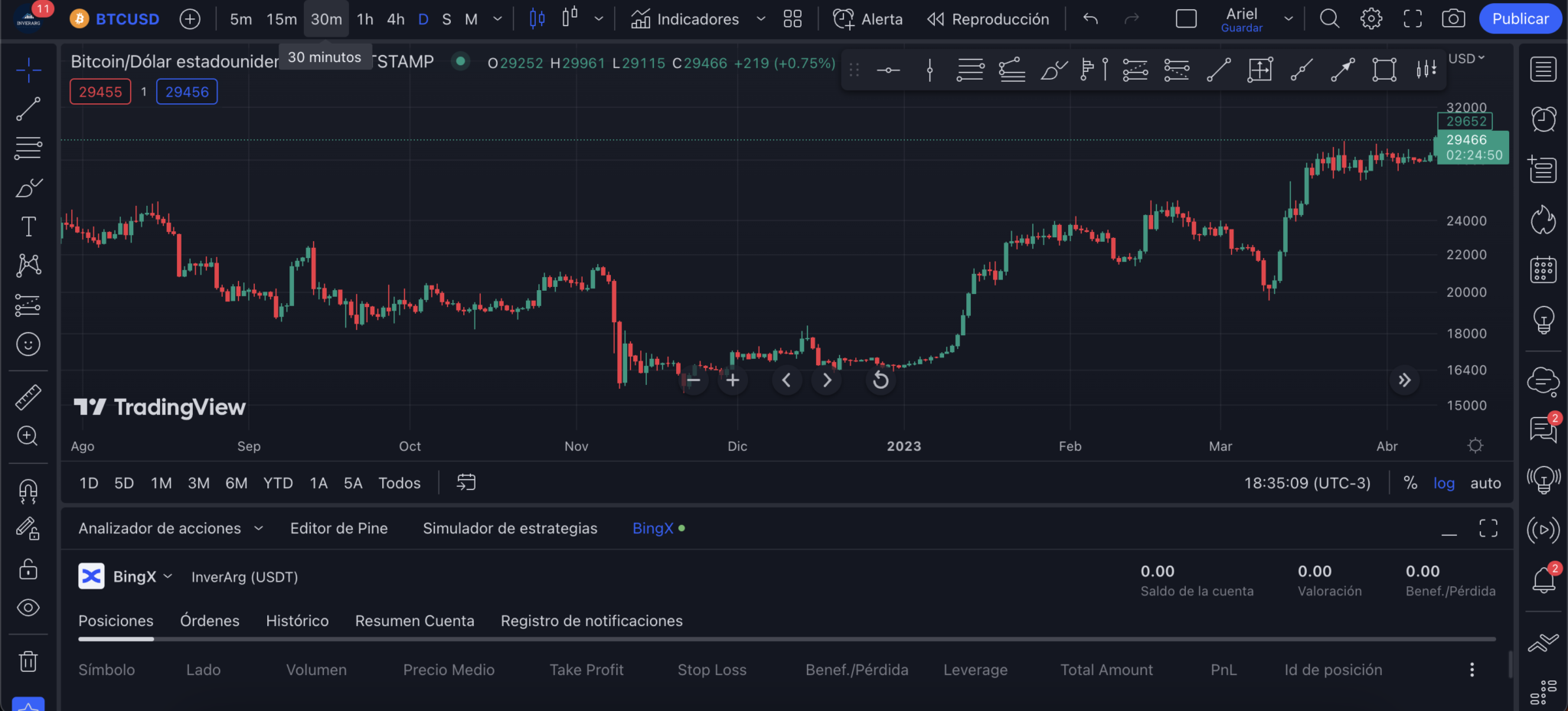Remove drawings with the trash icon
The image size is (1568, 711).
point(28,661)
